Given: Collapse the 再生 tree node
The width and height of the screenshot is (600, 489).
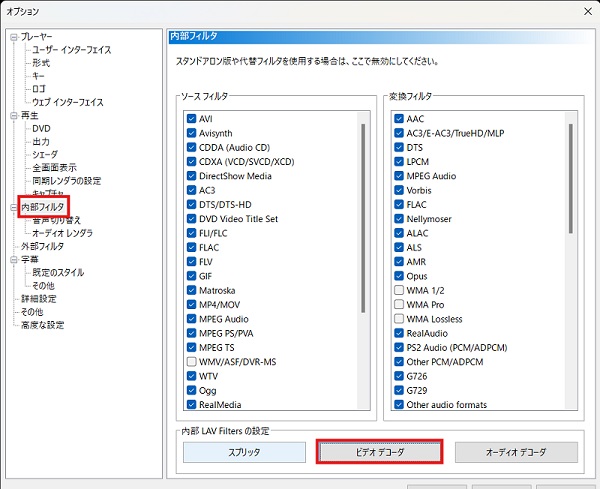Looking at the screenshot, I should (x=14, y=116).
